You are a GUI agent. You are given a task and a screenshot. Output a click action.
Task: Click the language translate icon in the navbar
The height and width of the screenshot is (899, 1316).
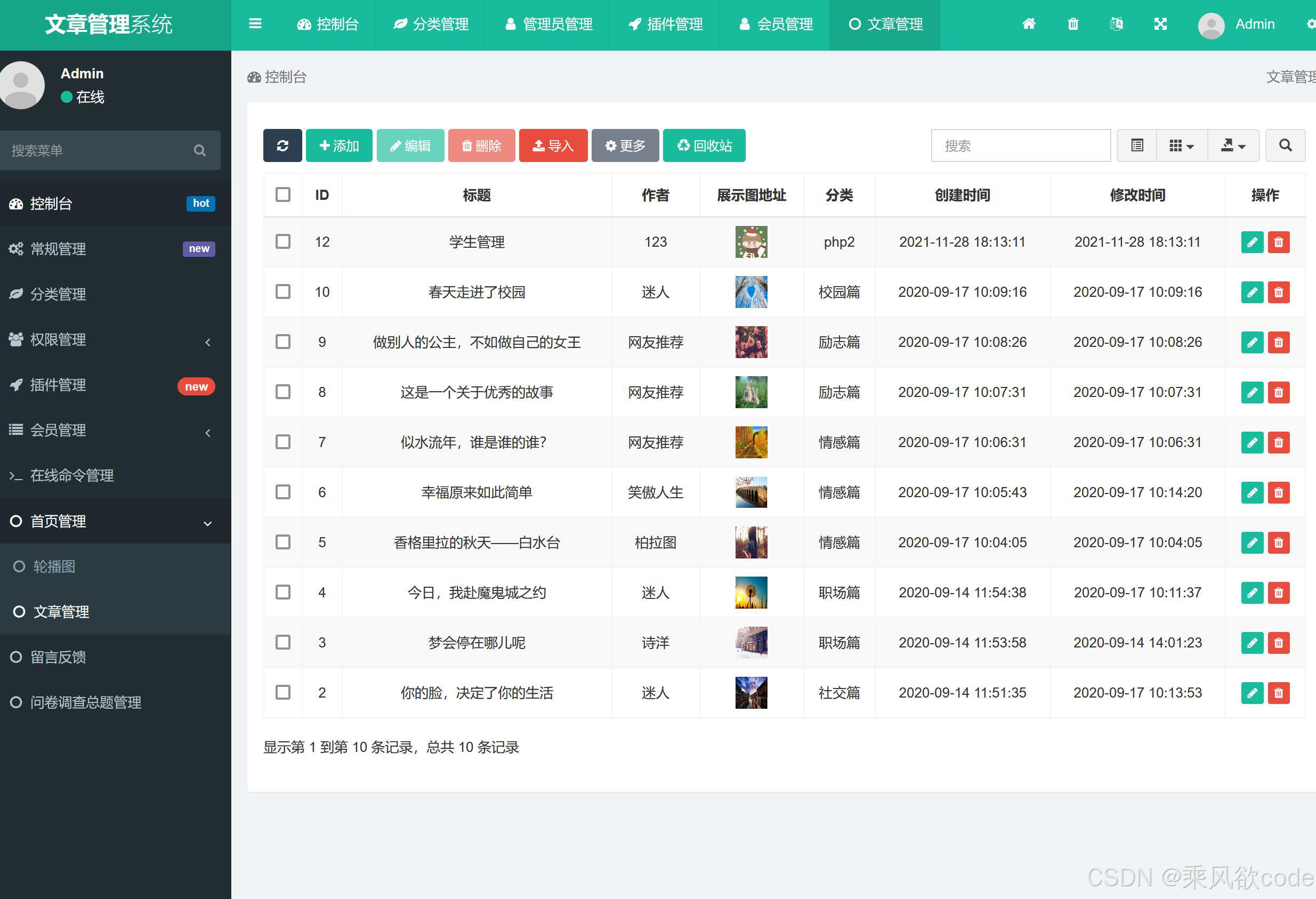pos(1116,25)
